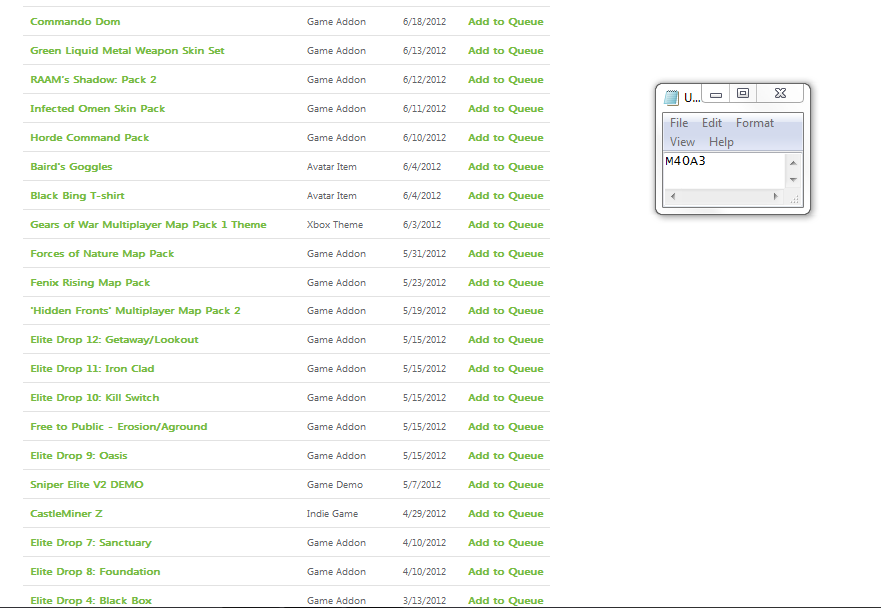The width and height of the screenshot is (881, 608).
Task: Click the Xbox Theme type cell
Action: tap(335, 225)
